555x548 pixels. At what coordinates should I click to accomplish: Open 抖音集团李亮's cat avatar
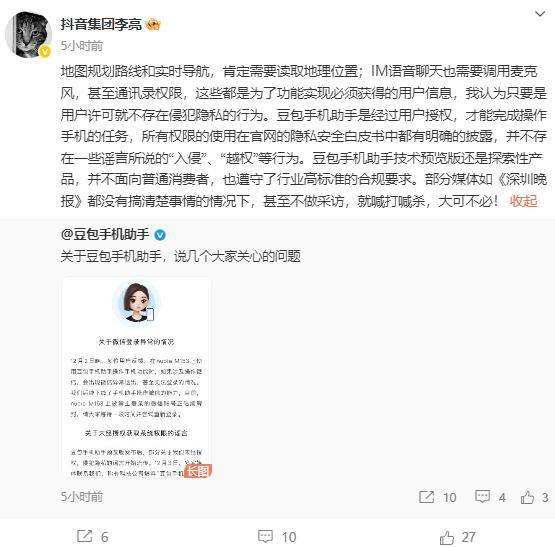click(x=28, y=35)
